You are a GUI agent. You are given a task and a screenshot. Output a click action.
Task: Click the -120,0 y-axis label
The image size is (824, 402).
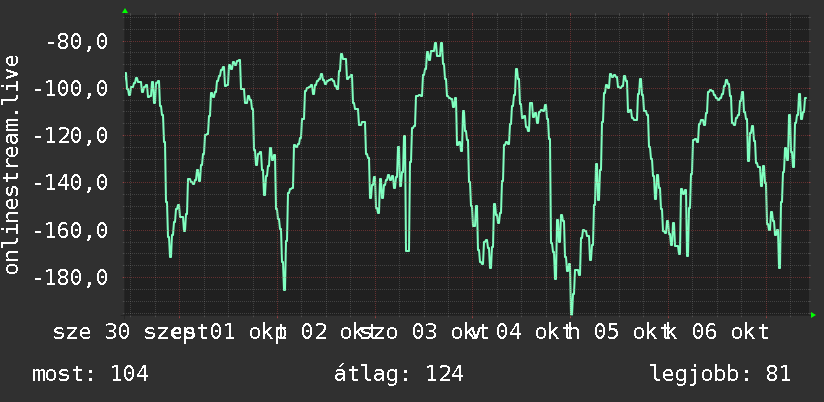pyautogui.click(x=71, y=136)
